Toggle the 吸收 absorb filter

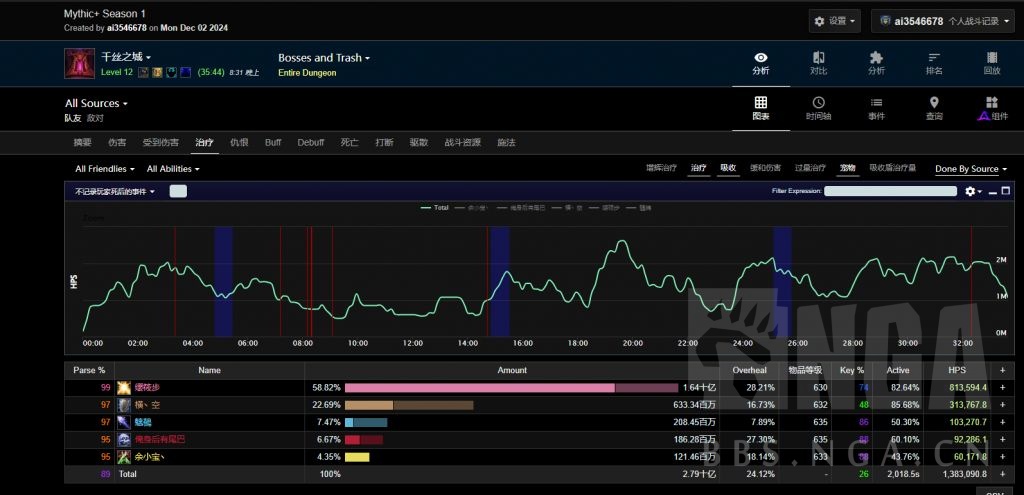point(728,169)
